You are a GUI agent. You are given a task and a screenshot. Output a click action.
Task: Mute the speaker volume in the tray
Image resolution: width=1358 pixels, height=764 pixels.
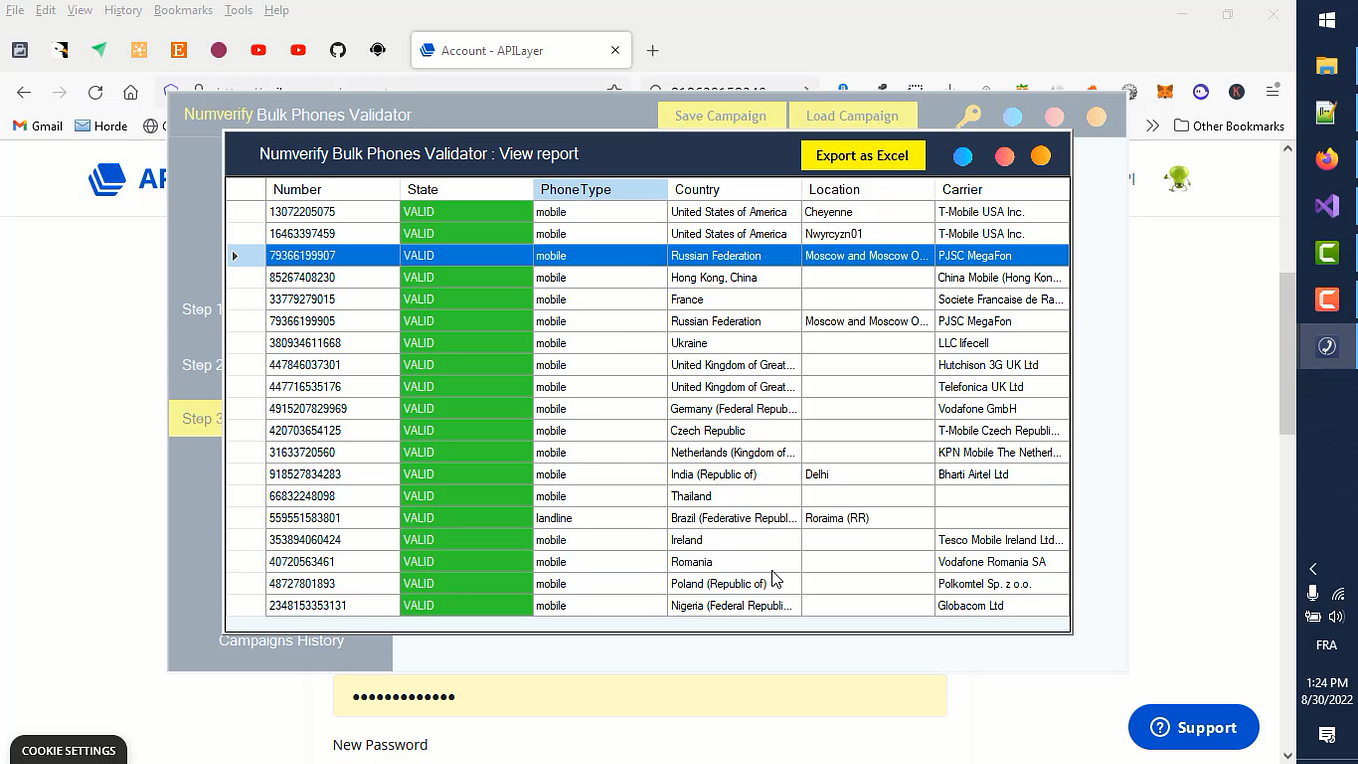1338,616
